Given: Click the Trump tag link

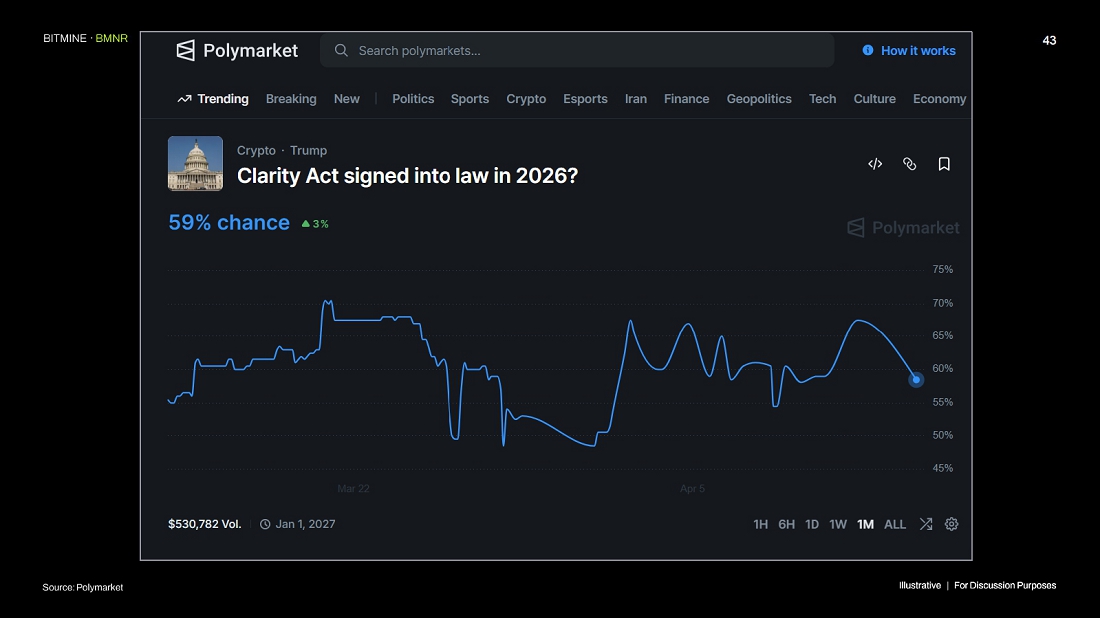Looking at the screenshot, I should (x=308, y=150).
